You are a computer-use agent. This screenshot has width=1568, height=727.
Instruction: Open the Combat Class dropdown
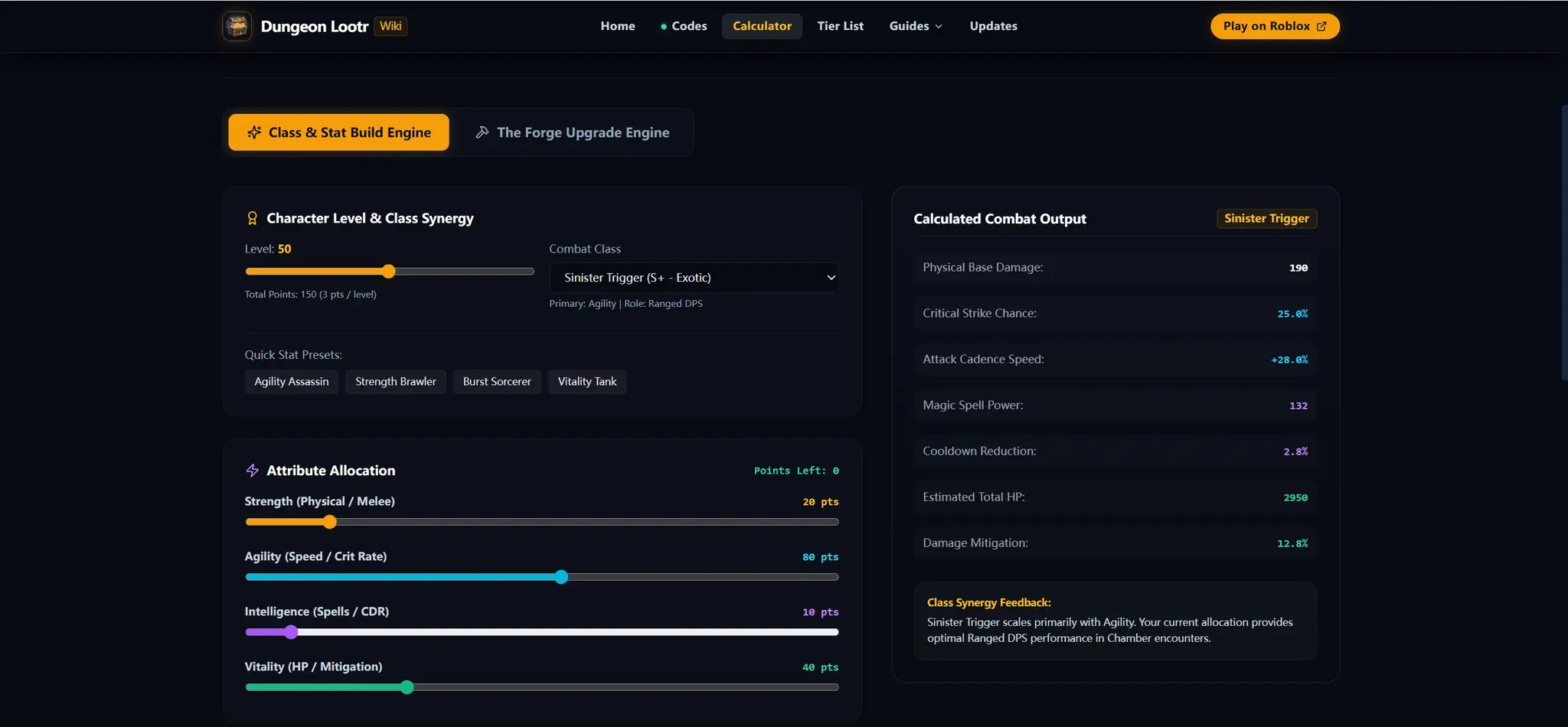(x=694, y=278)
